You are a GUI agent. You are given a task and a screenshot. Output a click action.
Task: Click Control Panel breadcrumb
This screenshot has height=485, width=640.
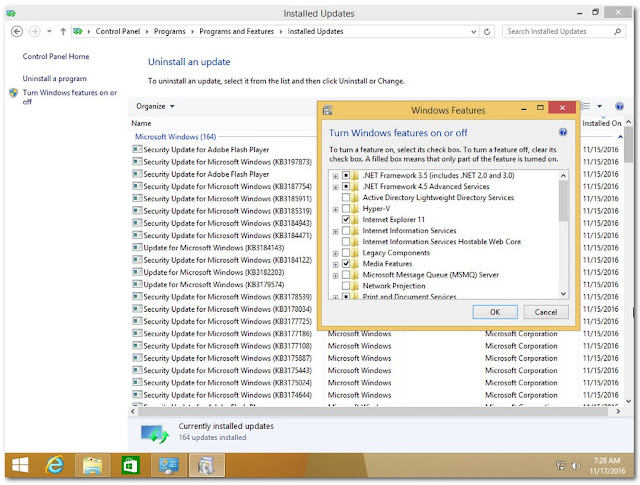[118, 31]
